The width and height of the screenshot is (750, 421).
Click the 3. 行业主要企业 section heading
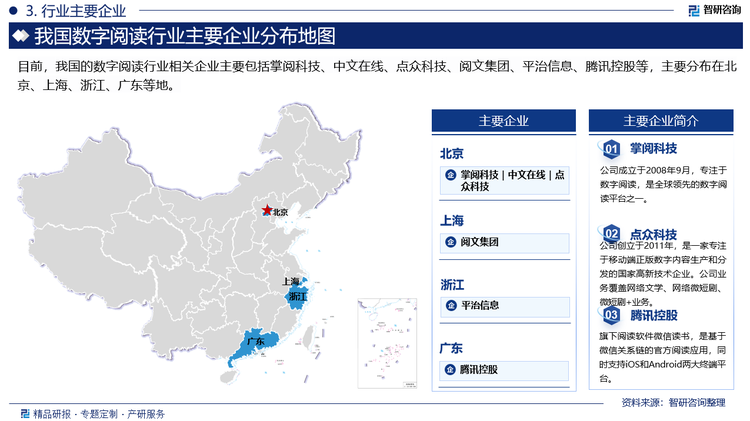click(76, 11)
